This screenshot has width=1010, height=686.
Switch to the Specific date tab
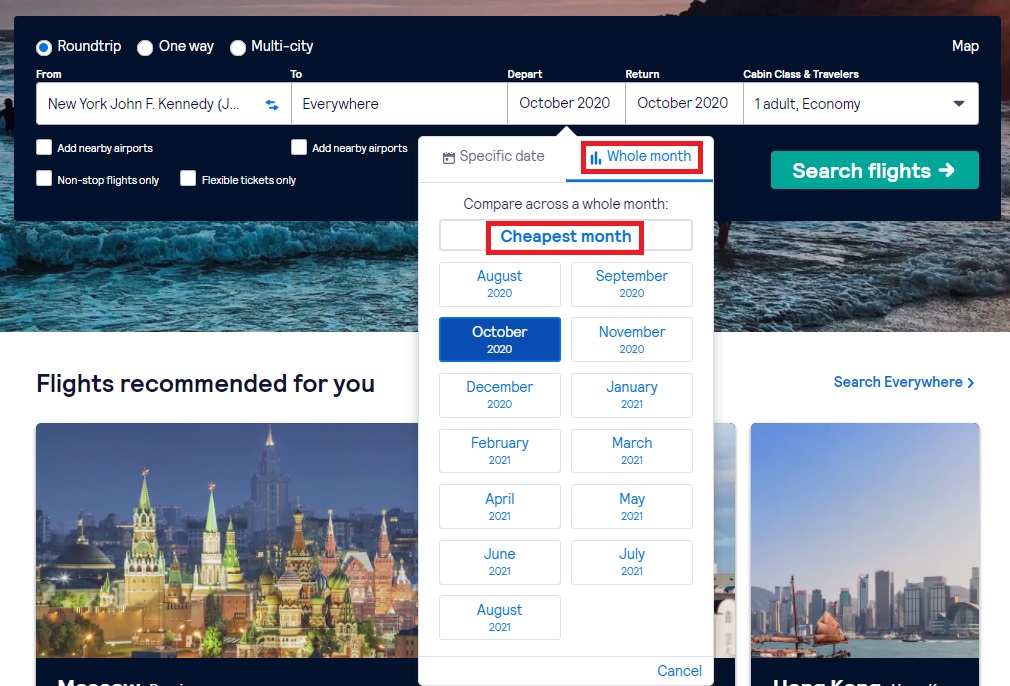493,157
